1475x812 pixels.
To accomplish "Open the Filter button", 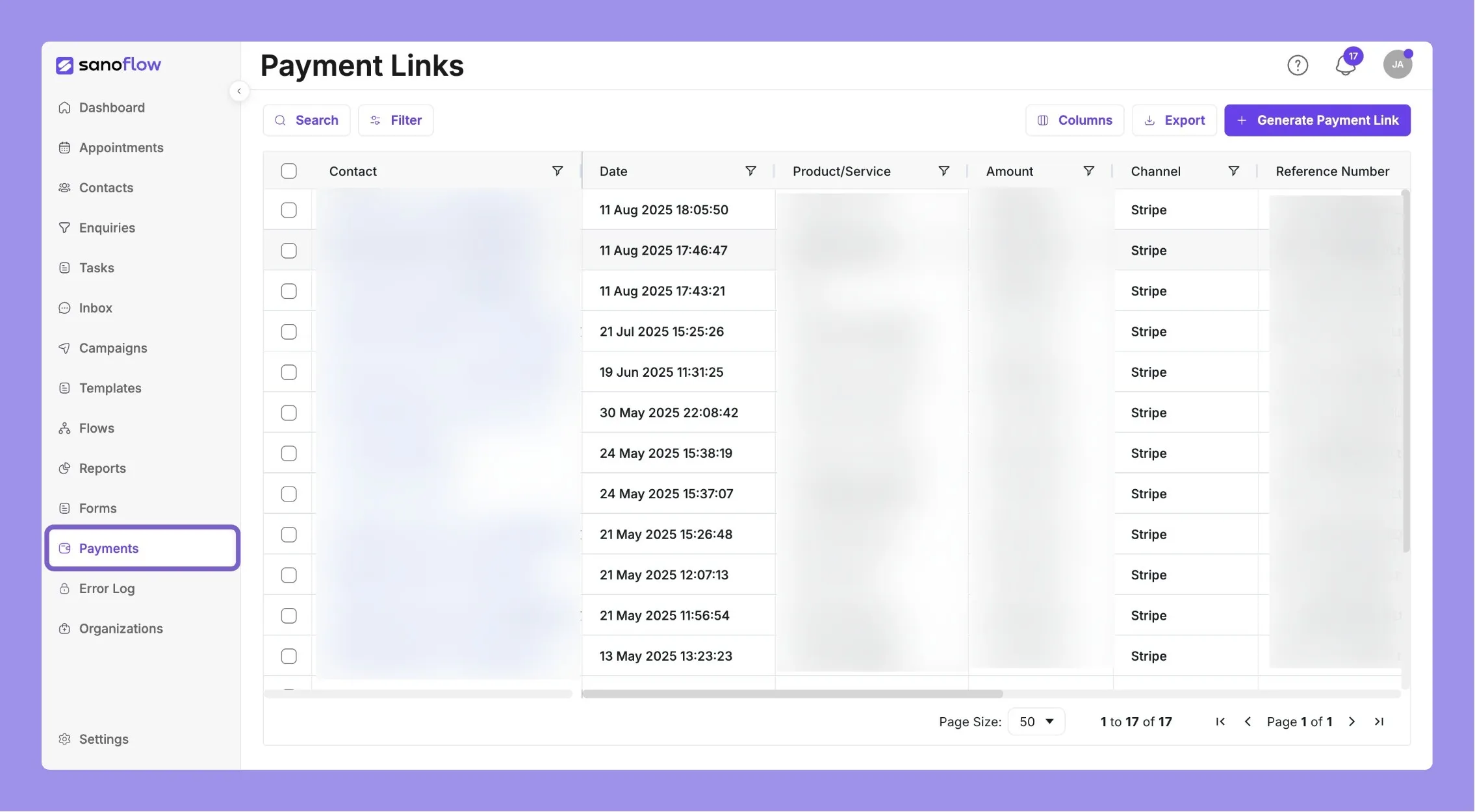I will pyautogui.click(x=396, y=120).
